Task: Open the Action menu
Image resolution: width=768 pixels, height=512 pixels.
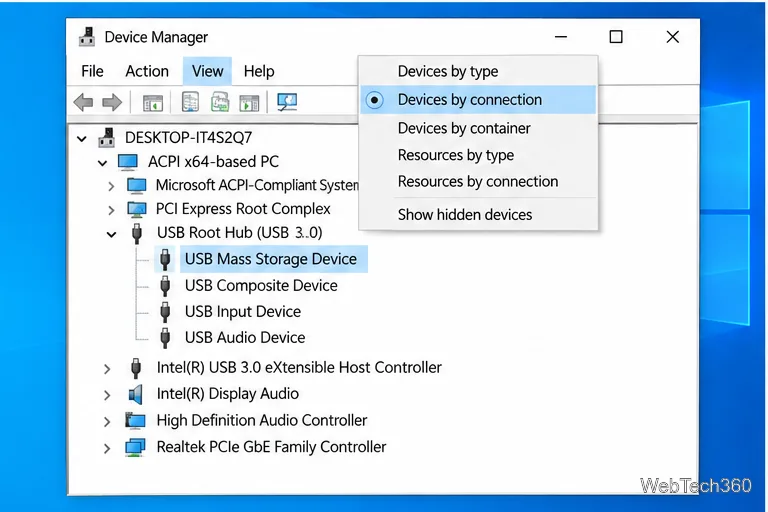Action: pos(147,72)
